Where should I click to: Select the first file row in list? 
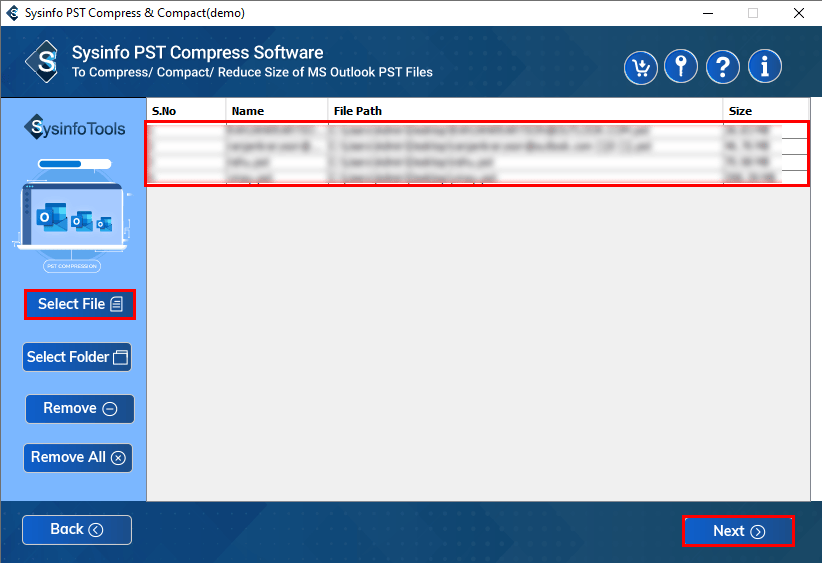point(477,131)
